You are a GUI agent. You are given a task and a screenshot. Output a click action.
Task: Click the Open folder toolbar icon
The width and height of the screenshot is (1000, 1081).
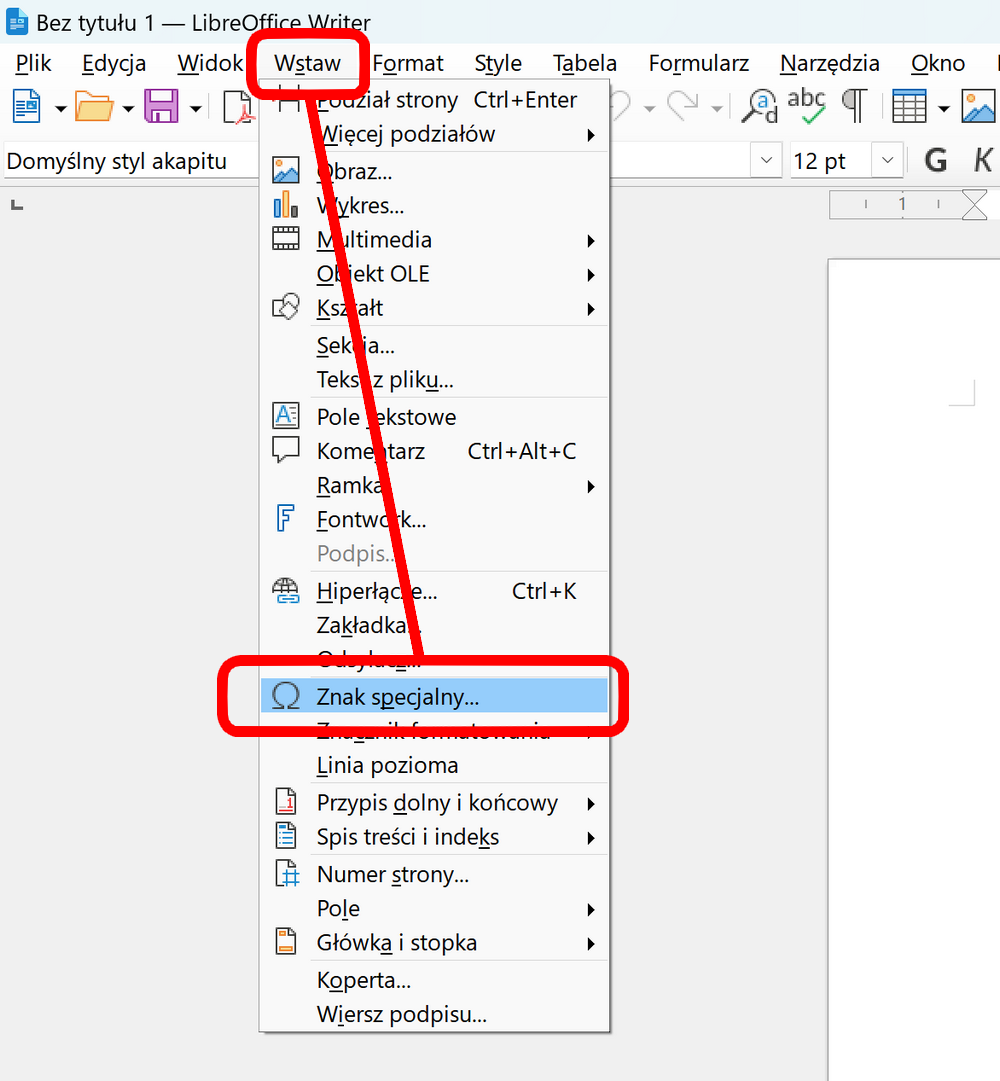click(94, 107)
